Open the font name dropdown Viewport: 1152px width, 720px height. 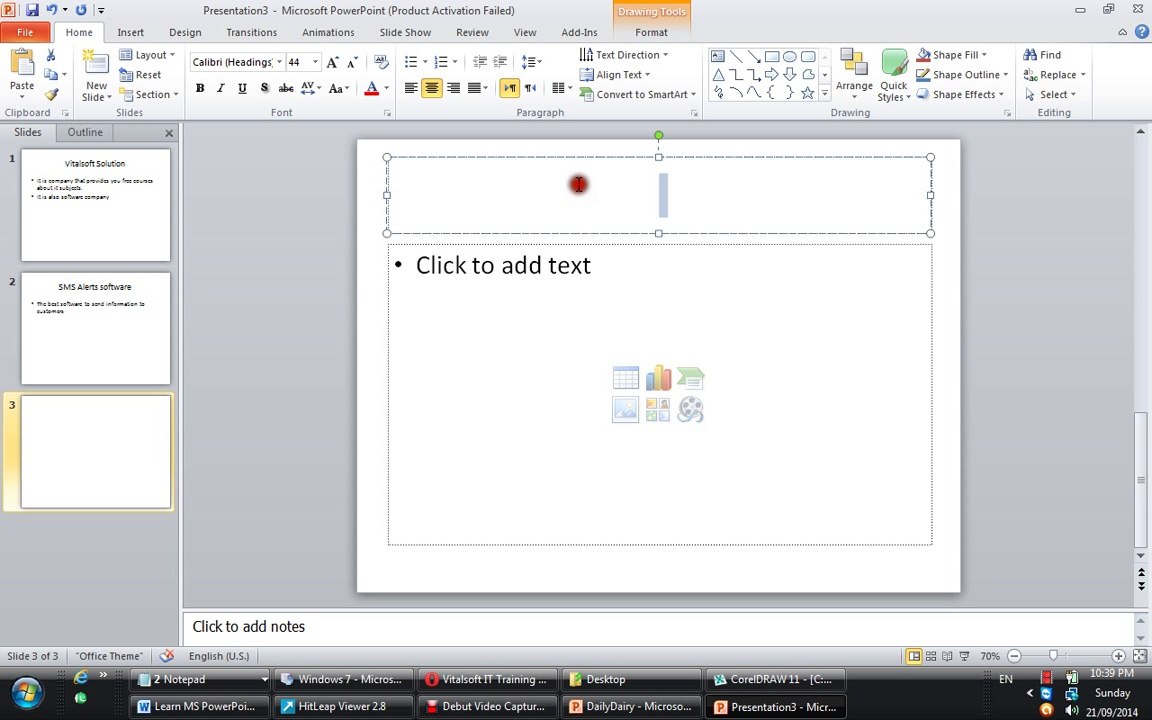[x=280, y=62]
